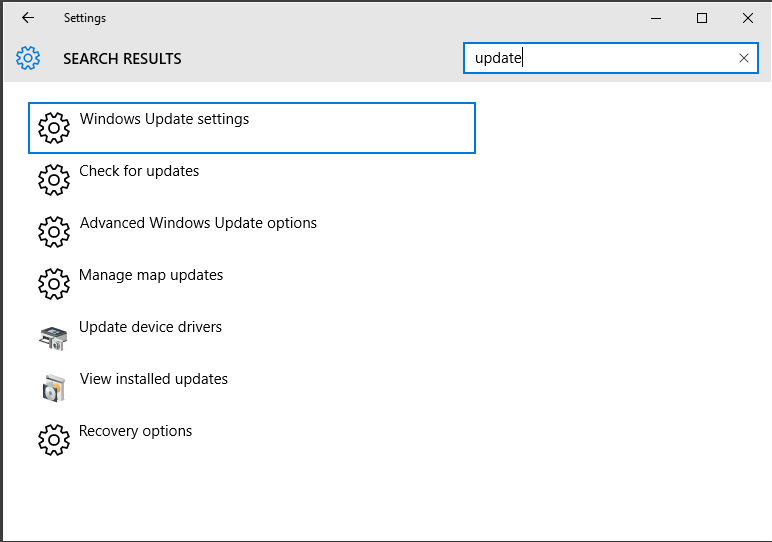Viewport: 772px width, 542px height.
Task: Click gear icon beside Manage map updates
Action: pos(54,284)
